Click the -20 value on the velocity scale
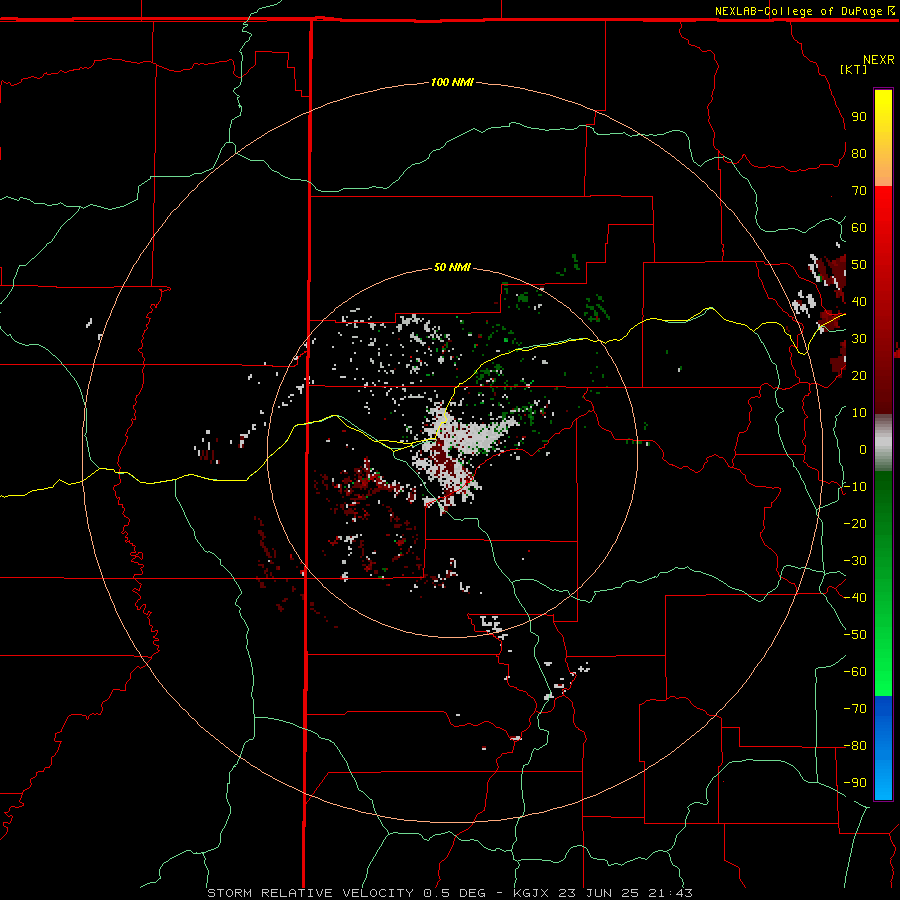The height and width of the screenshot is (900, 900). coord(855,523)
